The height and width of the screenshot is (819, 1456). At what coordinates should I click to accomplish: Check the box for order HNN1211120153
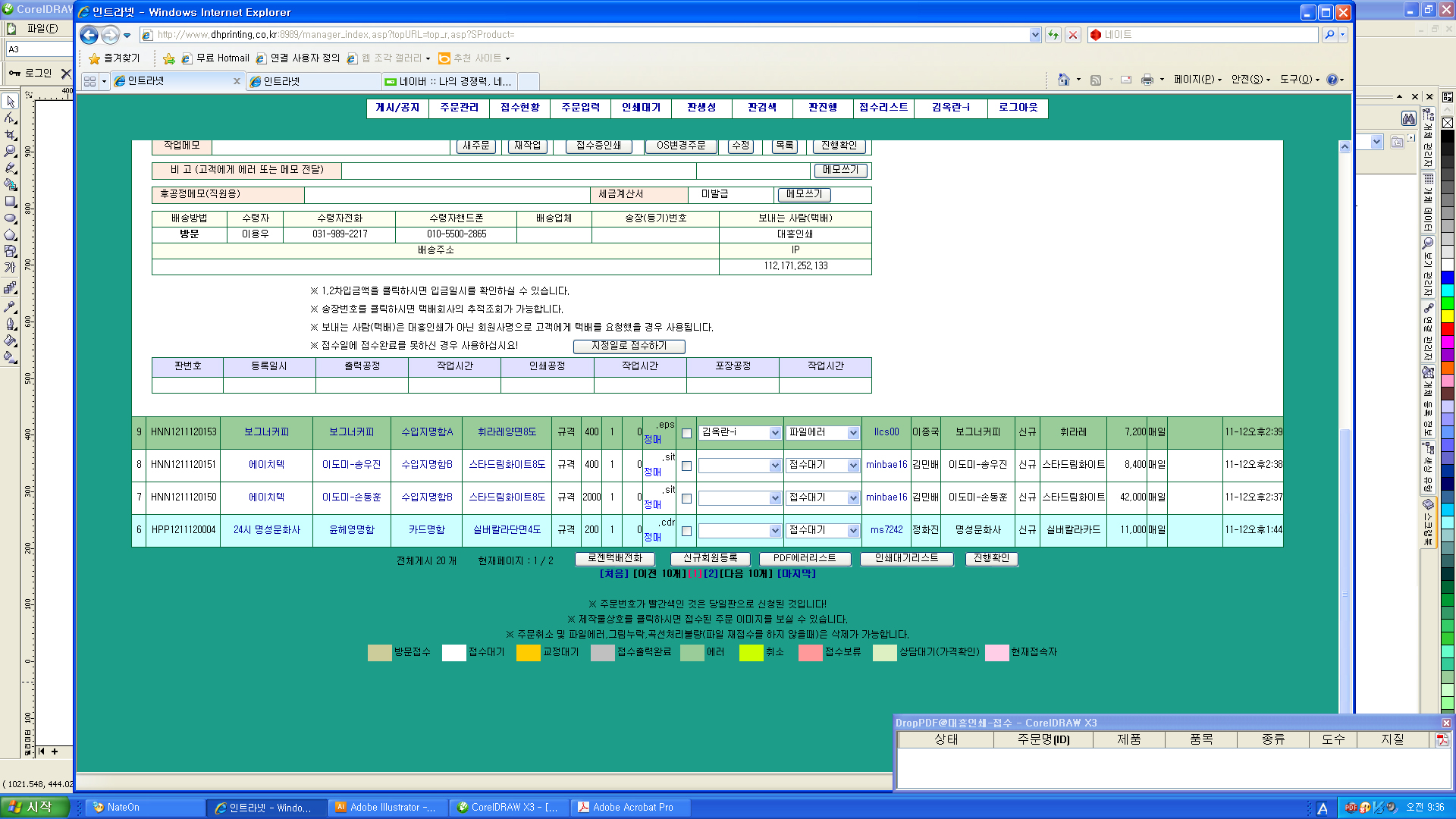[686, 433]
